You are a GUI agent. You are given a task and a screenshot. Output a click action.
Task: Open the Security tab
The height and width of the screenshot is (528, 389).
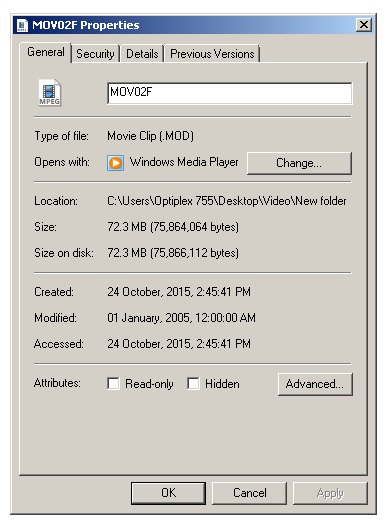[95, 54]
